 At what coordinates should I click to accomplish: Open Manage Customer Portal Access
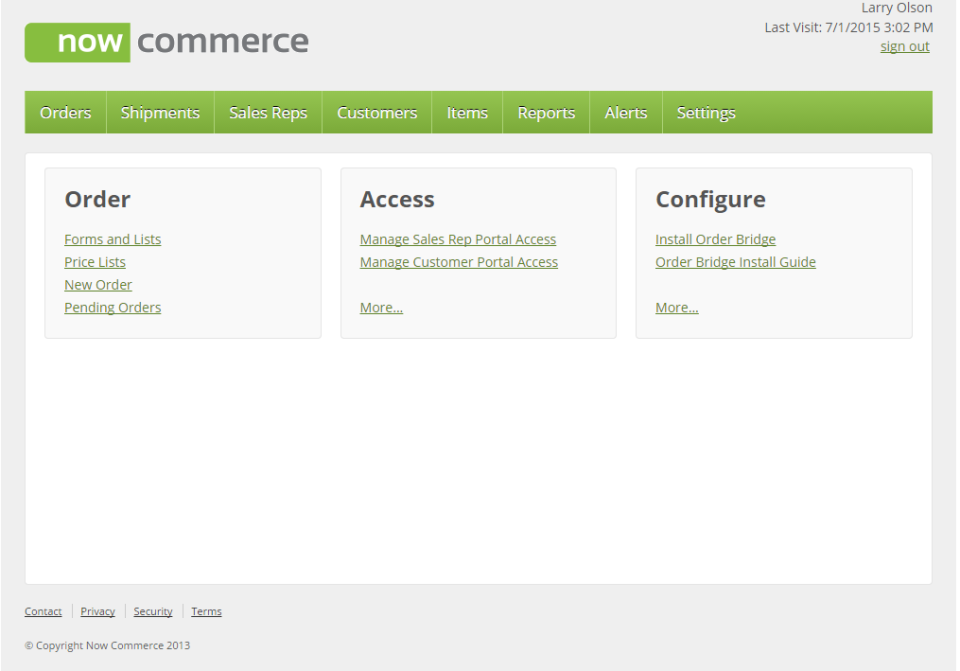coord(459,262)
